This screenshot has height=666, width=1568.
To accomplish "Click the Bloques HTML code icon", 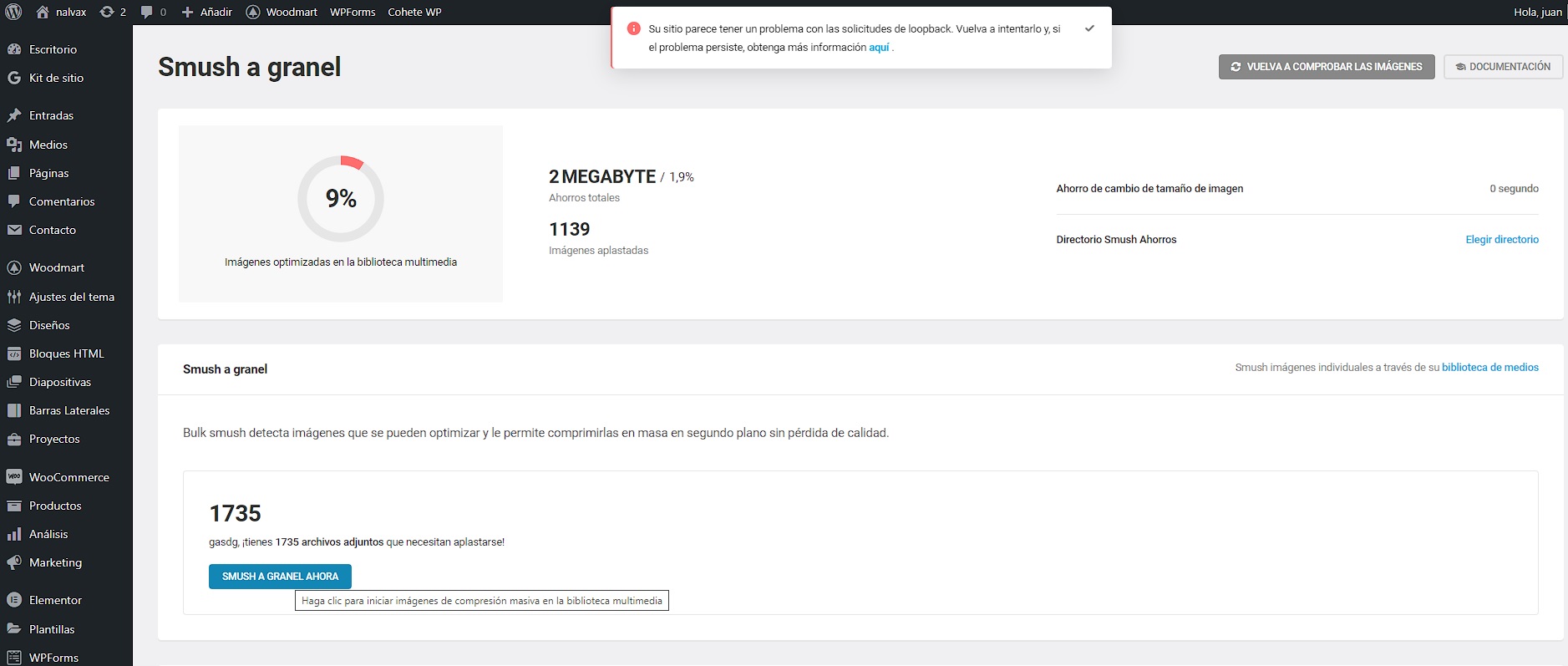I will 14,353.
